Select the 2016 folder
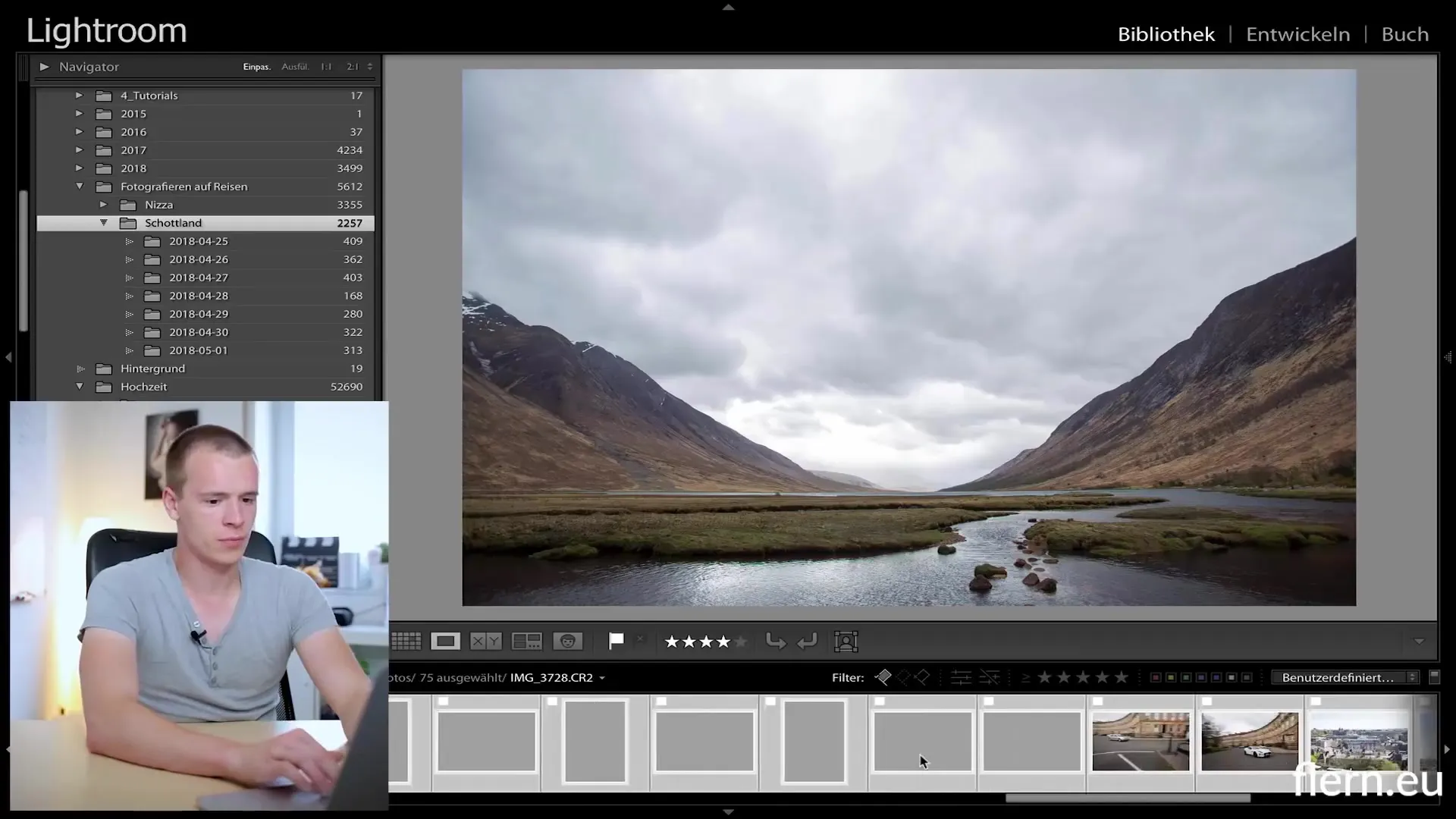 click(206, 132)
